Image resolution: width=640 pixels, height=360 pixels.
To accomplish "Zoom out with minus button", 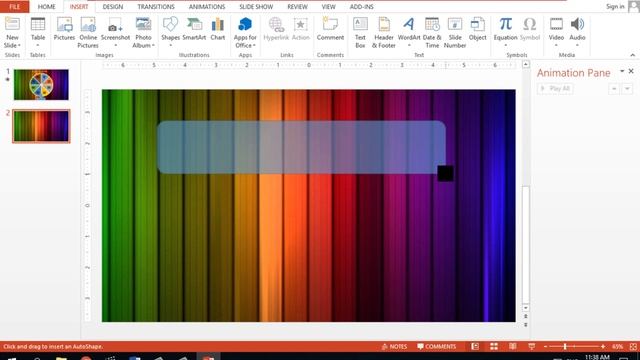I will 545,347.
